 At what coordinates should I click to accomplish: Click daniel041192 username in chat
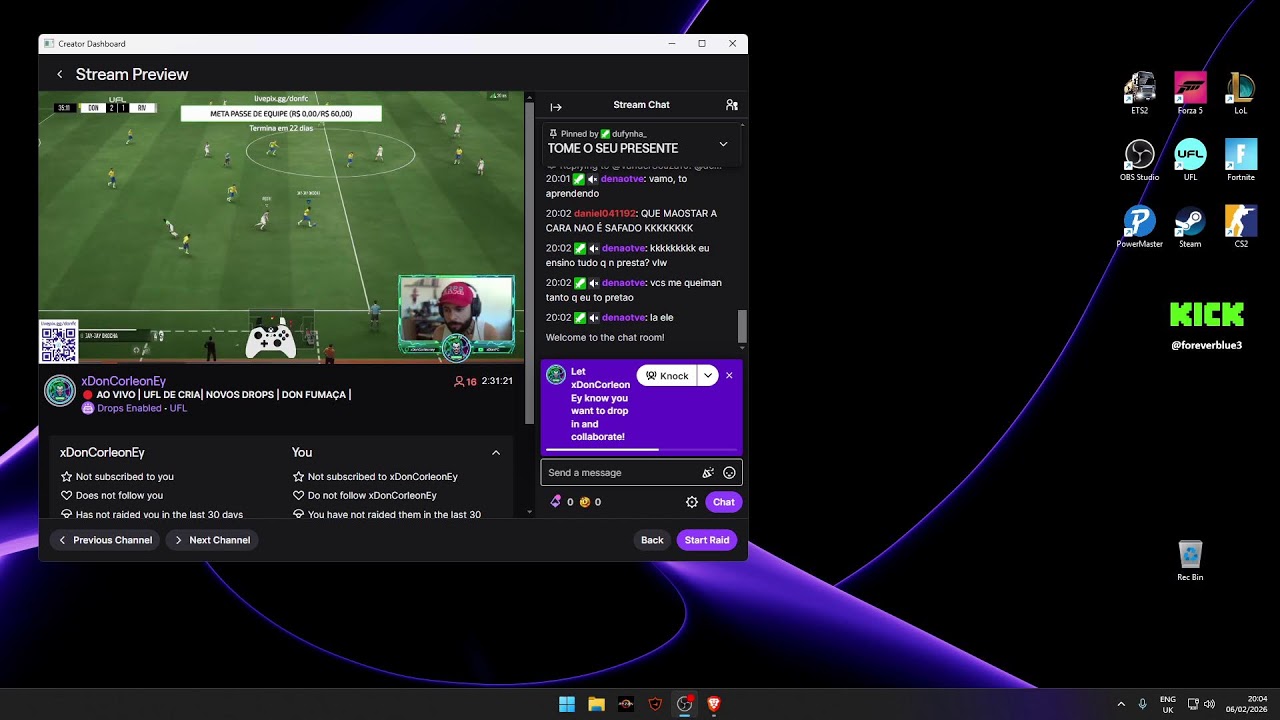(x=605, y=213)
